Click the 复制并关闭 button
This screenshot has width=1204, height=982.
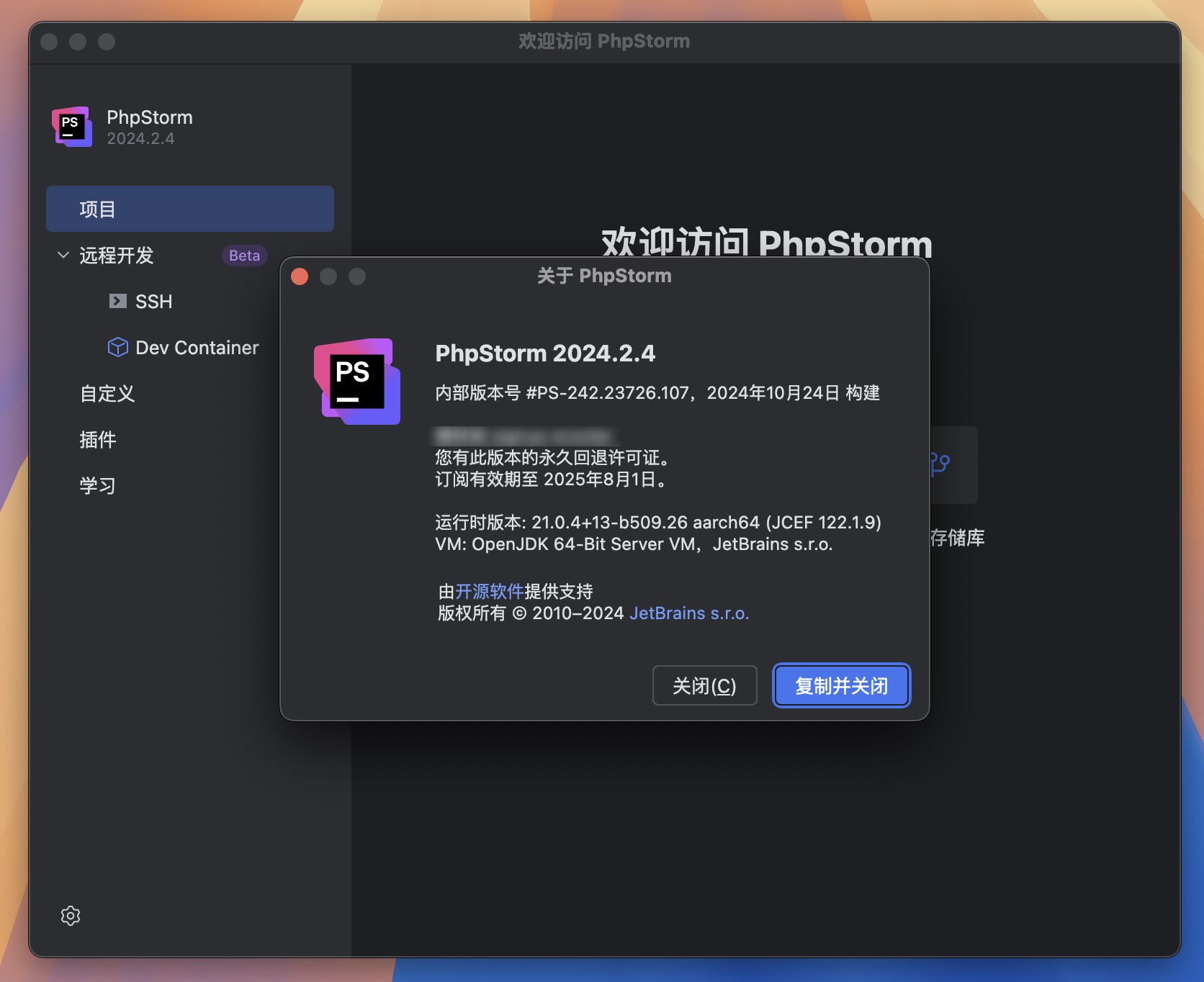pos(842,685)
